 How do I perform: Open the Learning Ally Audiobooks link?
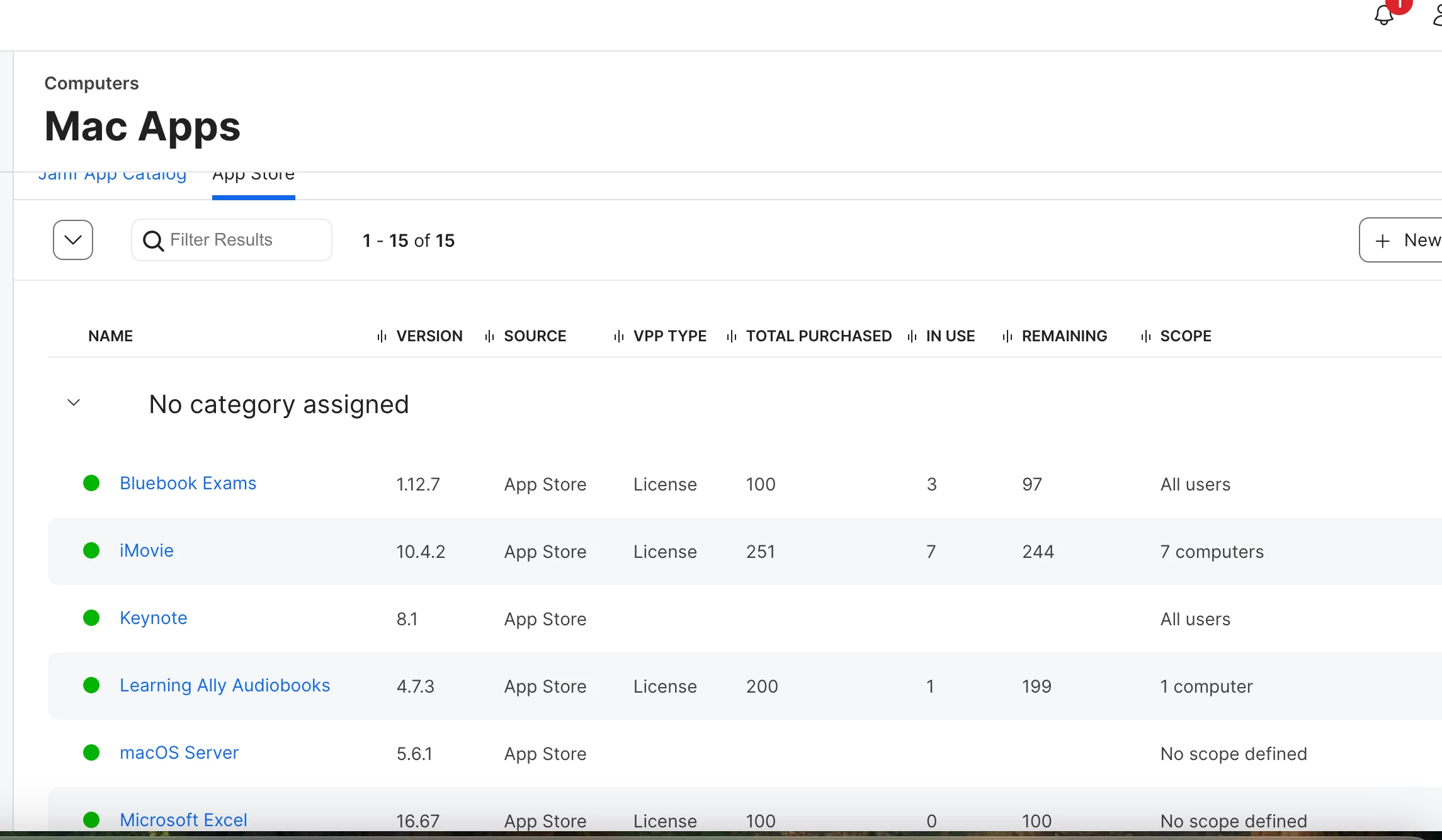225,685
